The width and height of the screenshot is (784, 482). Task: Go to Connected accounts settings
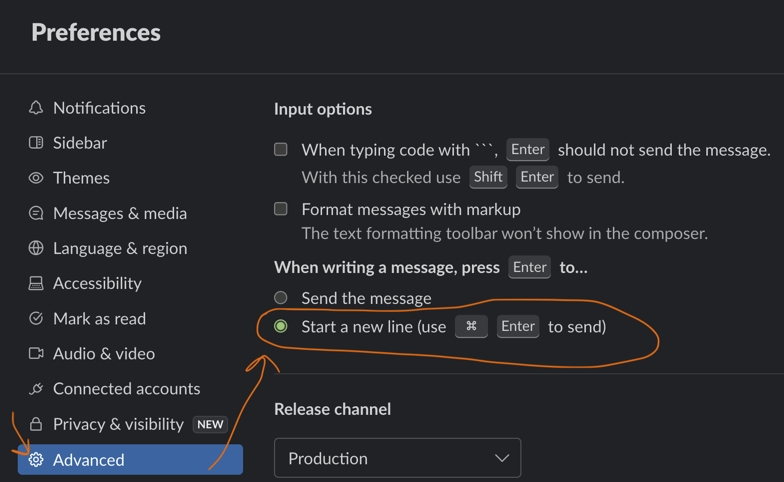(x=126, y=389)
